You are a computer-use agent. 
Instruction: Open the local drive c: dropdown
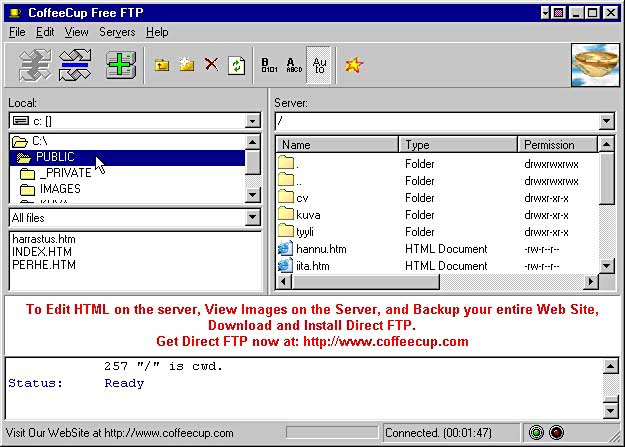pyautogui.click(x=252, y=121)
